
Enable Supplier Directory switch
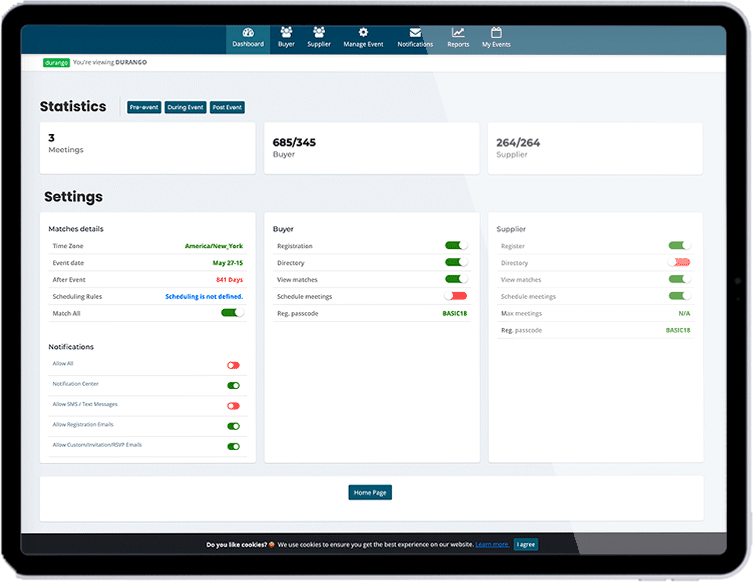click(679, 262)
